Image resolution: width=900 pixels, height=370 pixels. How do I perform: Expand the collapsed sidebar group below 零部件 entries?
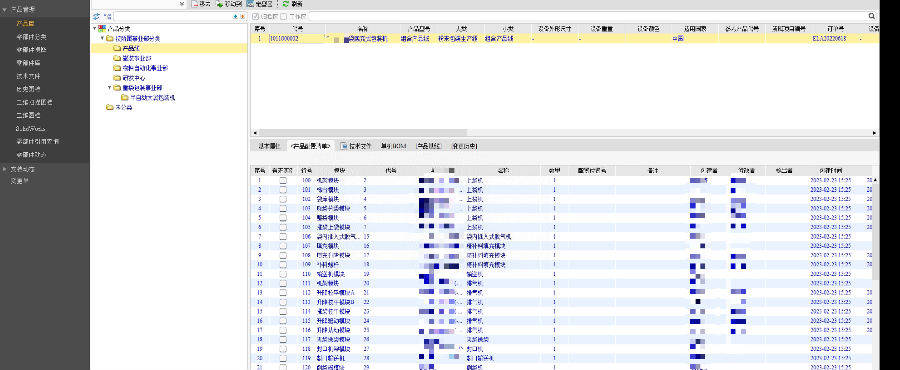pos(5,169)
